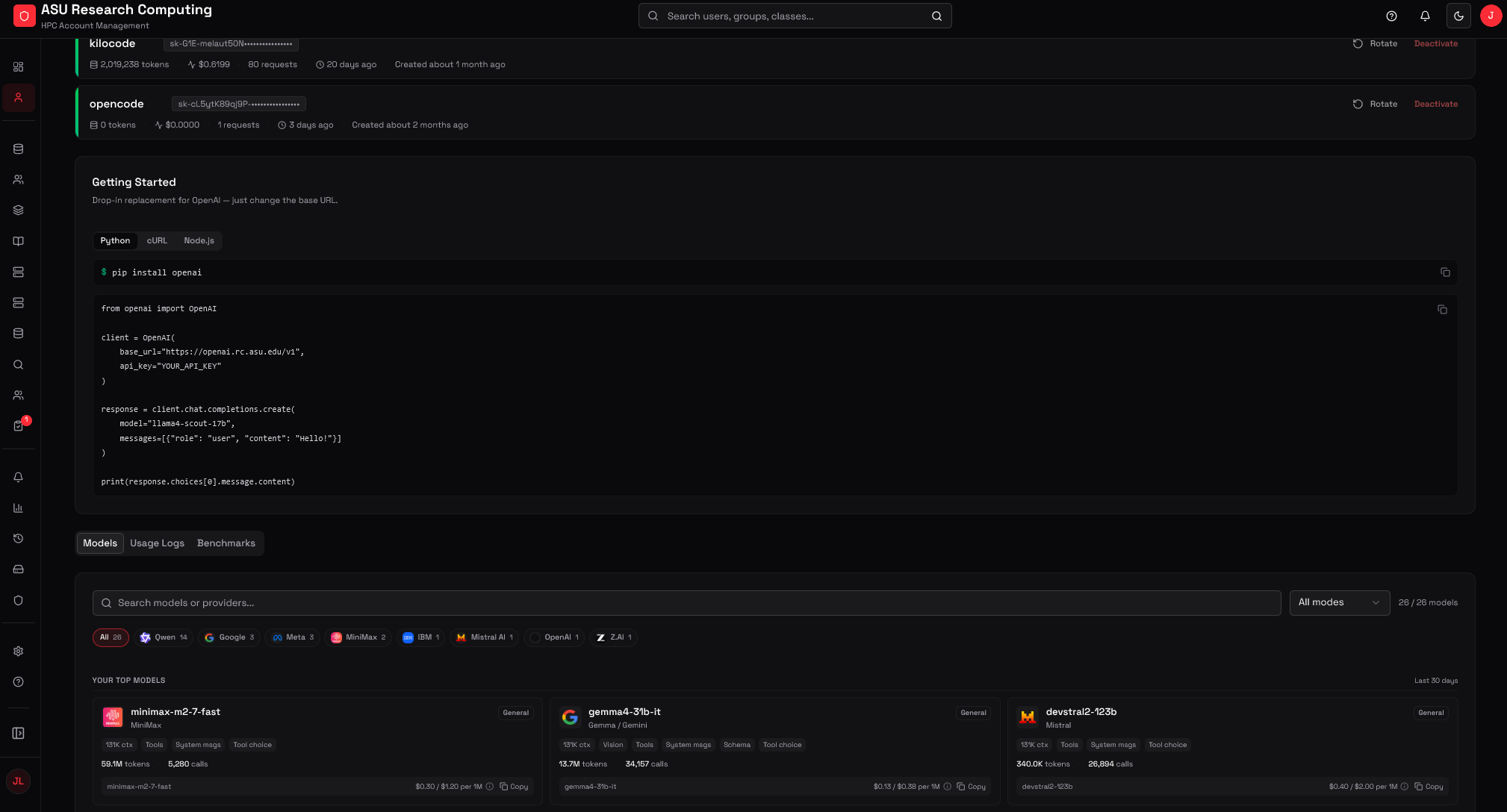The image size is (1507, 812).
Task: Open the book icon in the sidebar
Action: [x=19, y=241]
